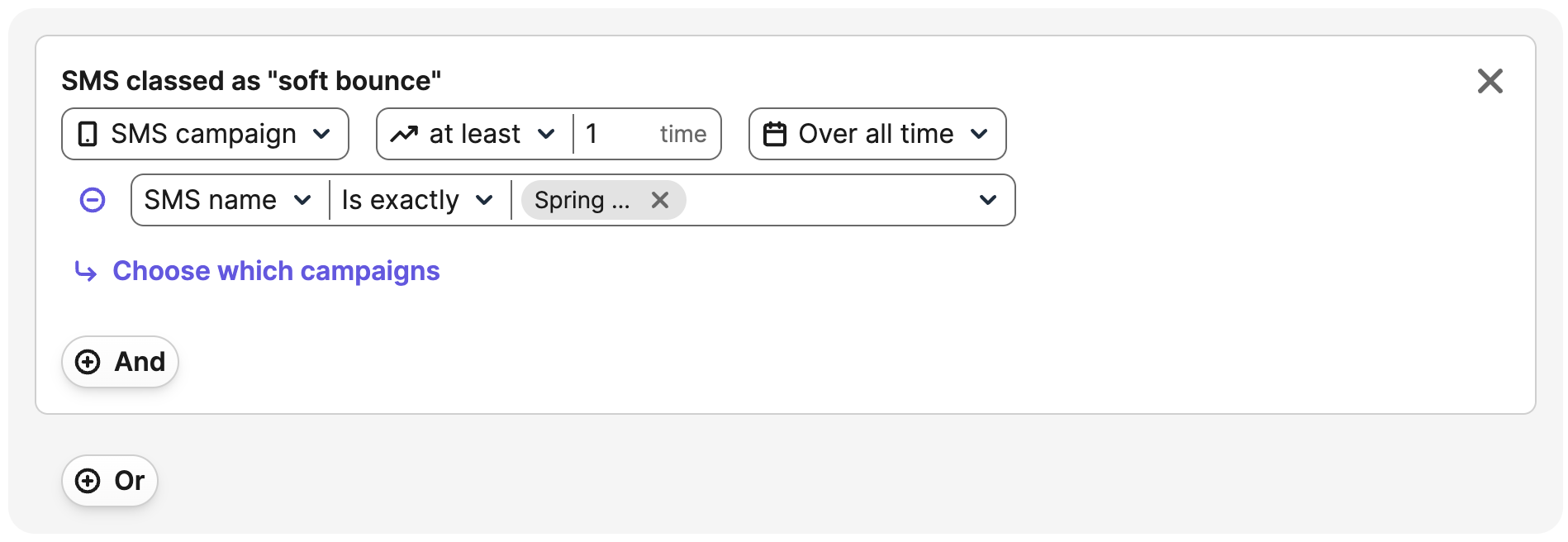
Task: Open the at least frequency dropdown
Action: 475,134
